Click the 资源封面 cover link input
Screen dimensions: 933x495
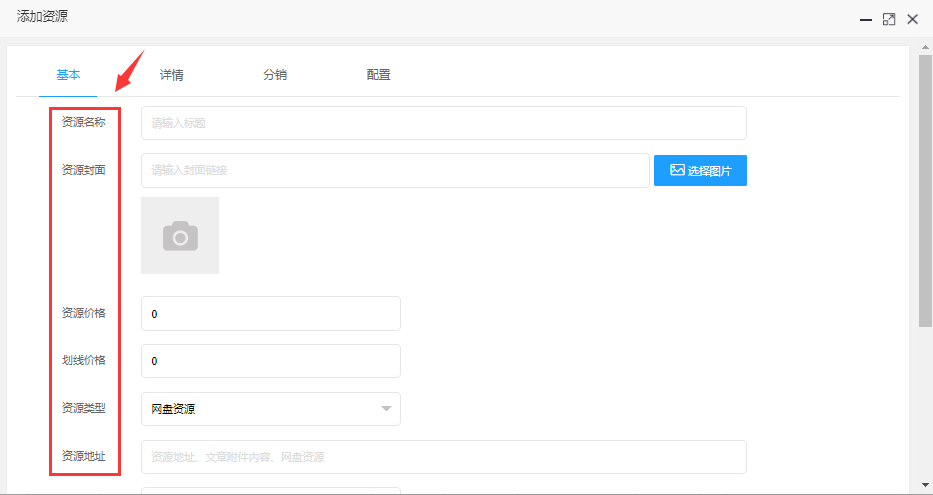pyautogui.click(x=395, y=171)
